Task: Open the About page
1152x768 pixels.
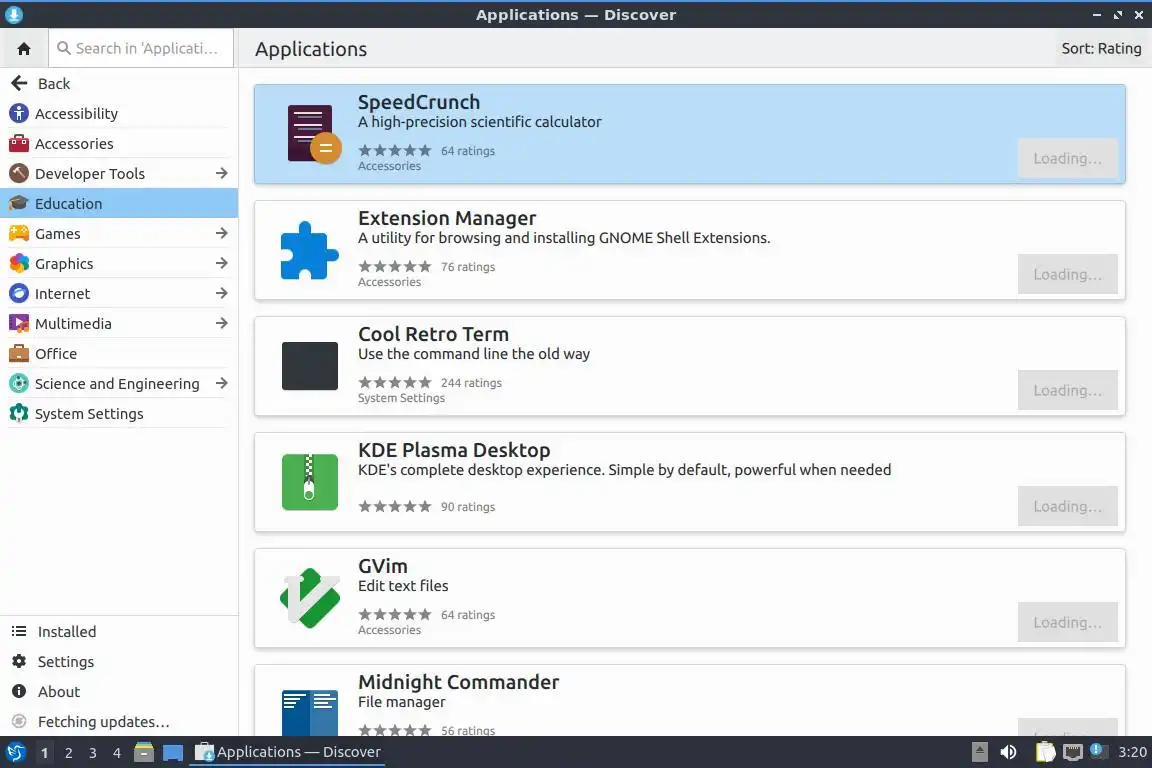Action: [119, 692]
